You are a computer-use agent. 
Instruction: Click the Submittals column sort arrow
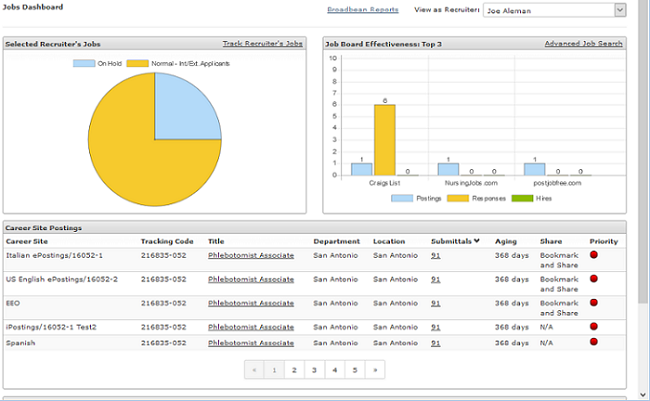click(x=477, y=241)
